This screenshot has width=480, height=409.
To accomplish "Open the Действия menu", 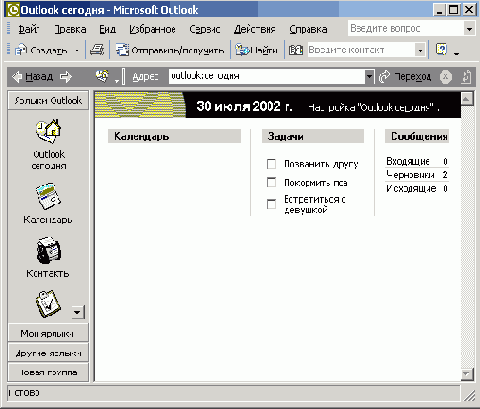I will click(254, 29).
